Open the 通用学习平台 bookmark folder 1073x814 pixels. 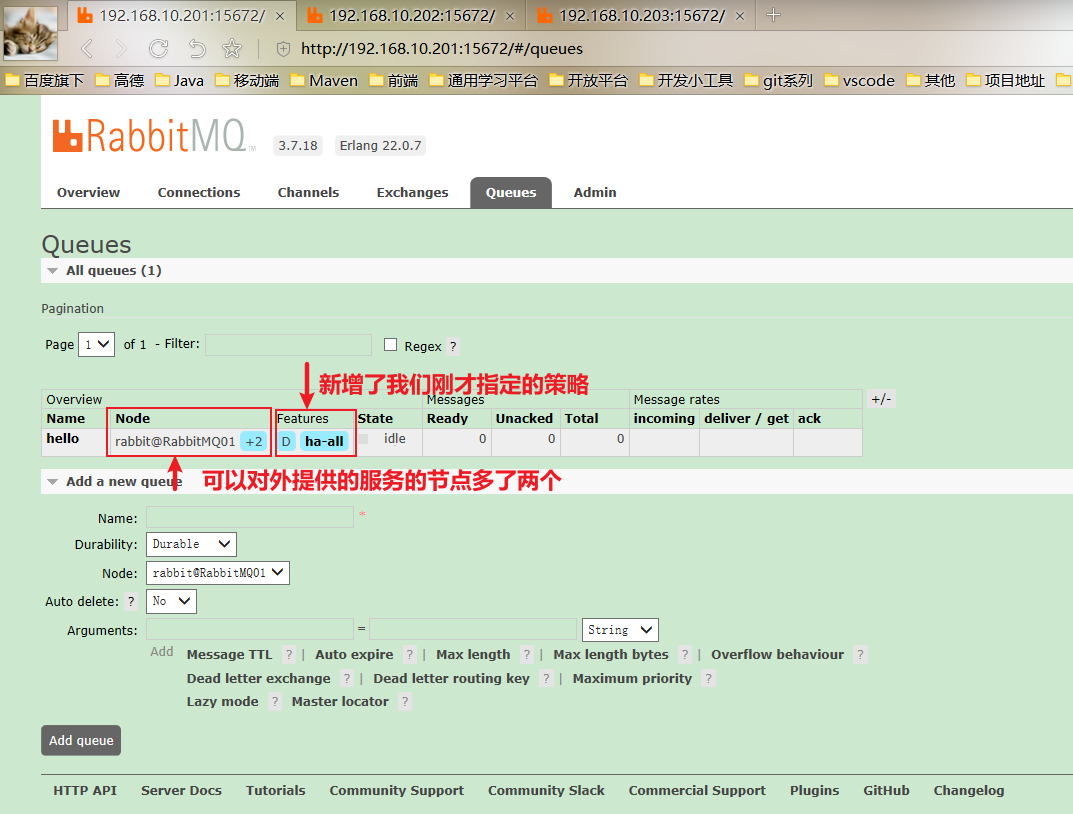[484, 81]
